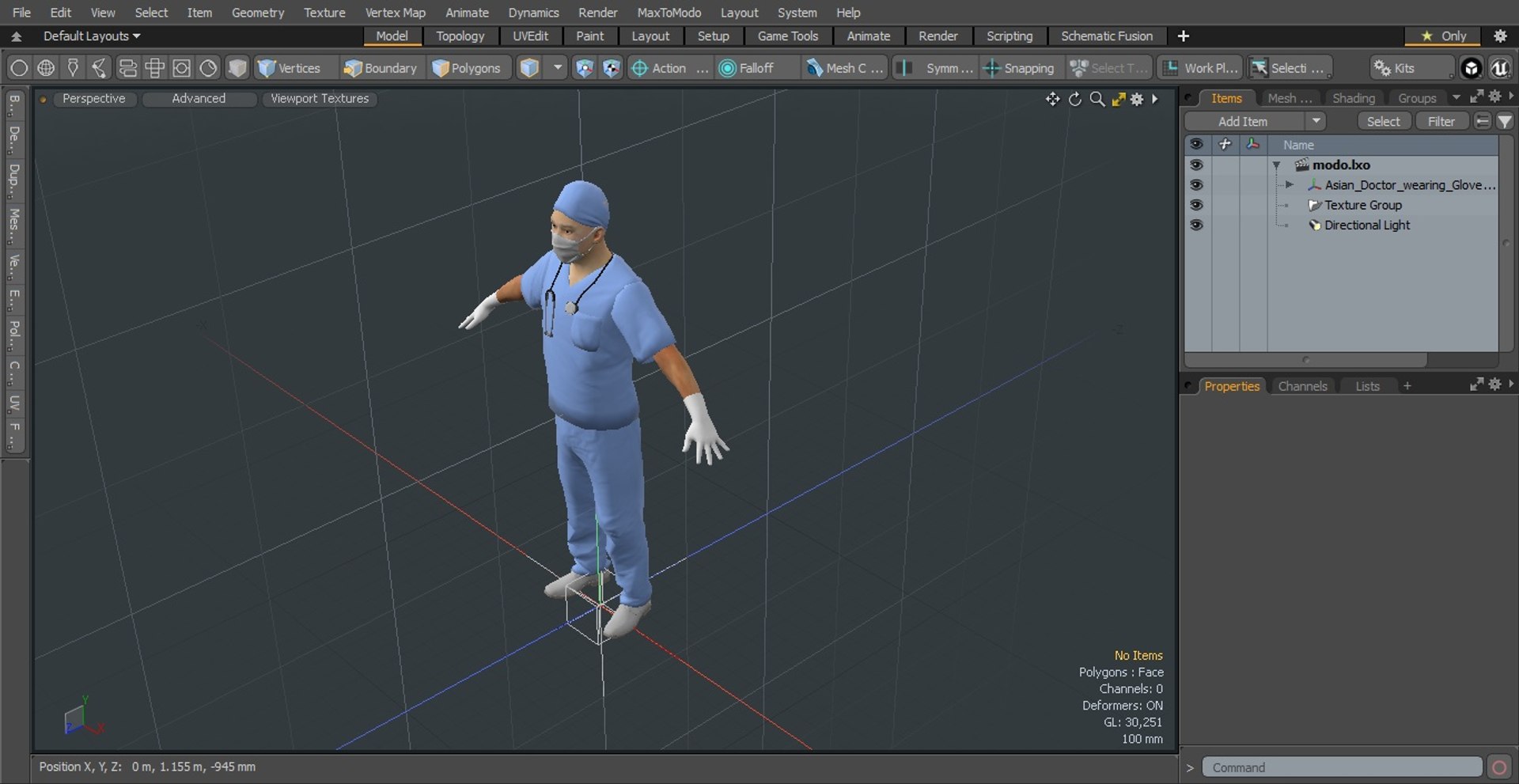This screenshot has height=784, width=1519.
Task: Switch to the Shading tab
Action: pos(1353,98)
